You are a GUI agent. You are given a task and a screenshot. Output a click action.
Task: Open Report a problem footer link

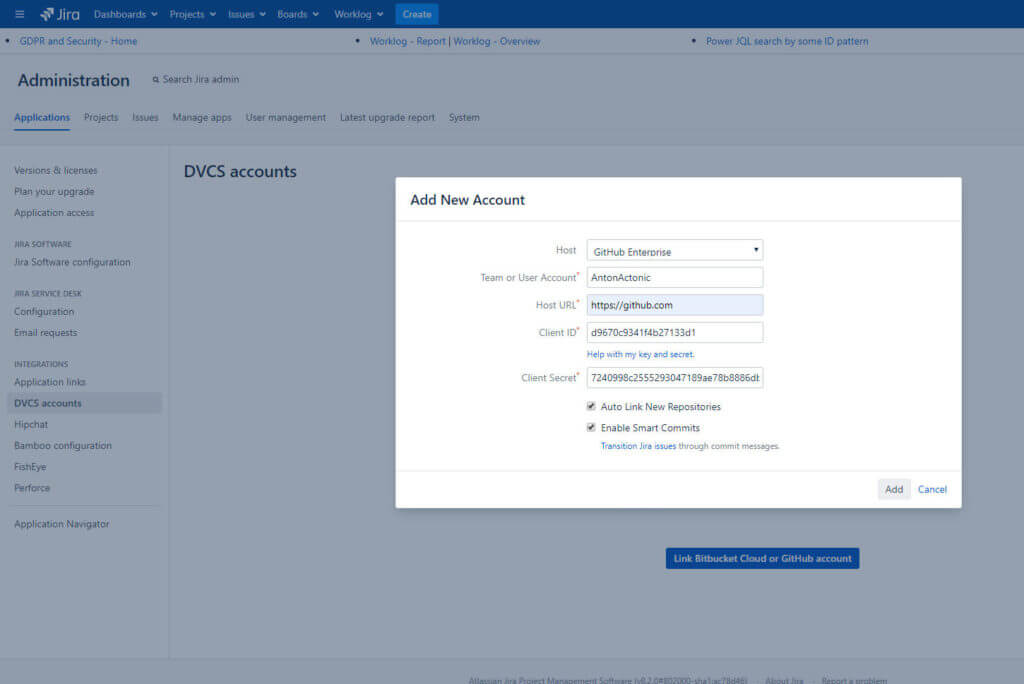(854, 680)
